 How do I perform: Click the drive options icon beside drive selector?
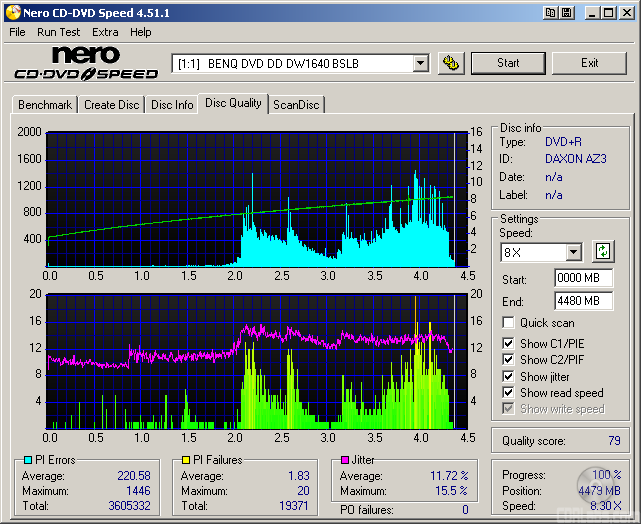451,63
